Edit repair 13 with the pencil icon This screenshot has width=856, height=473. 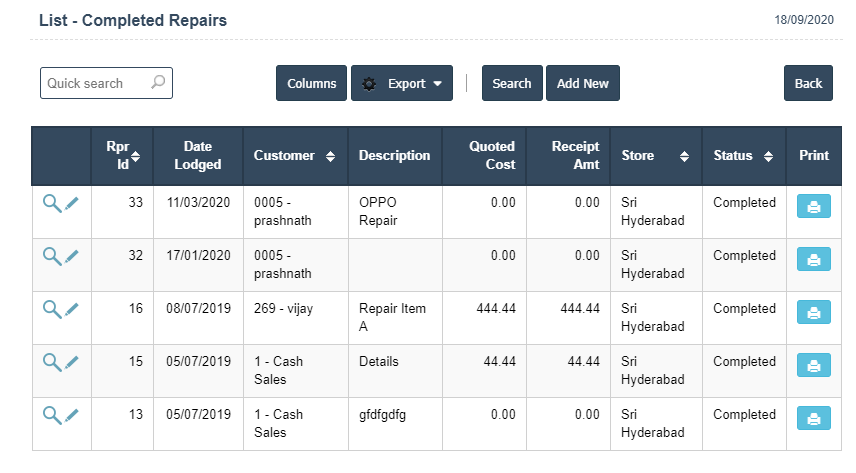pos(72,416)
